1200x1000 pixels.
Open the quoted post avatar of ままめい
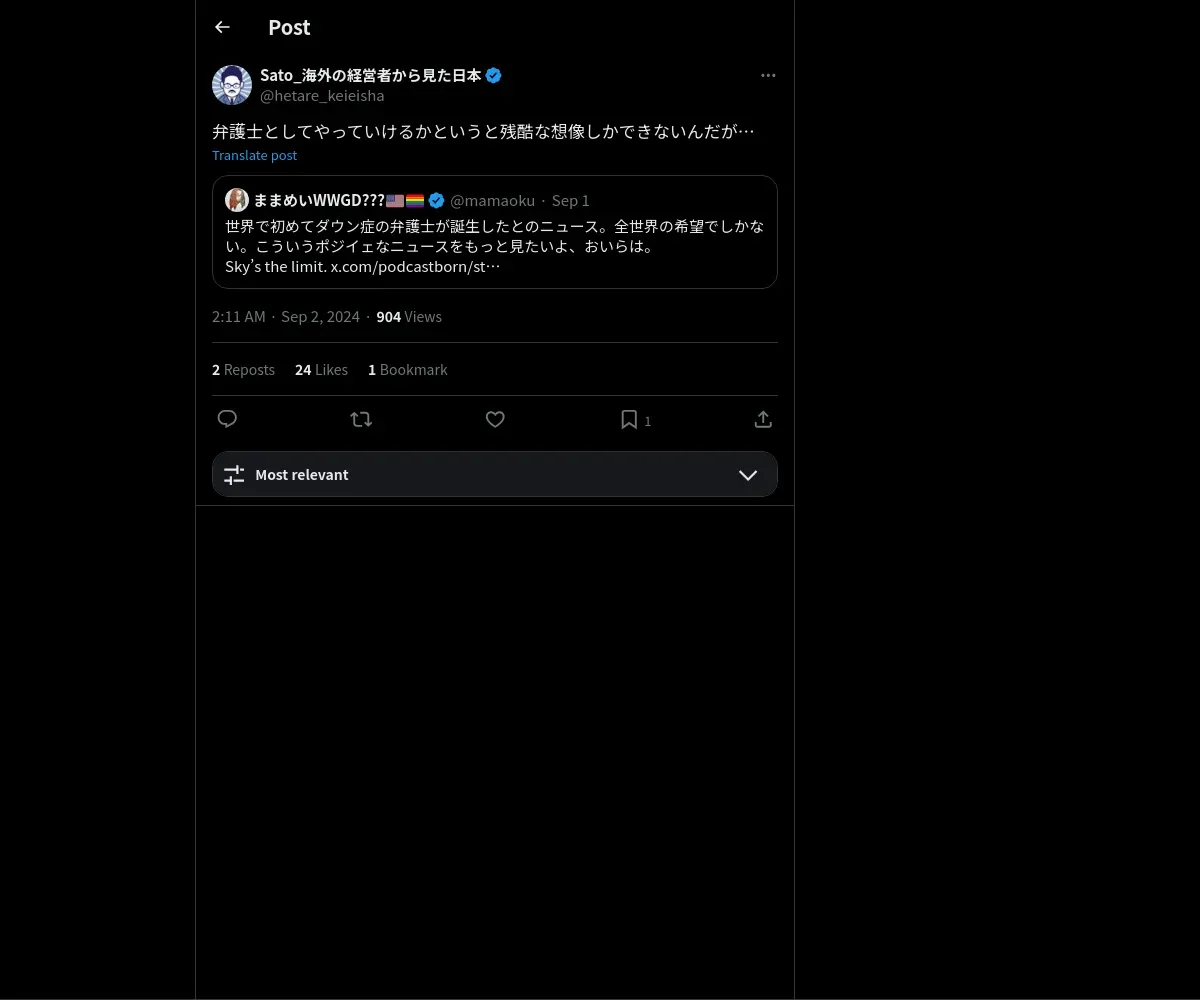237,200
